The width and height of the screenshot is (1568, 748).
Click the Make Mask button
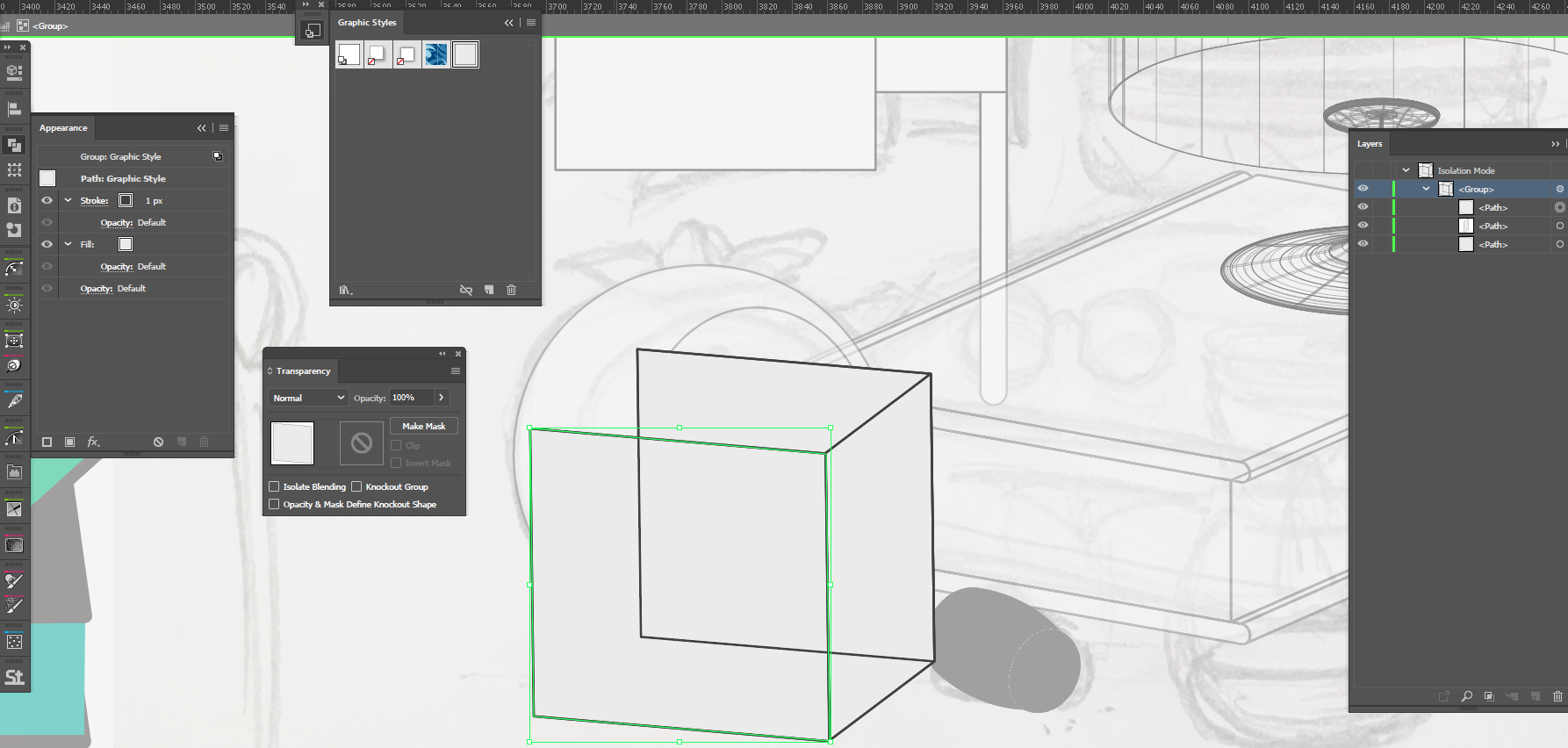(423, 426)
